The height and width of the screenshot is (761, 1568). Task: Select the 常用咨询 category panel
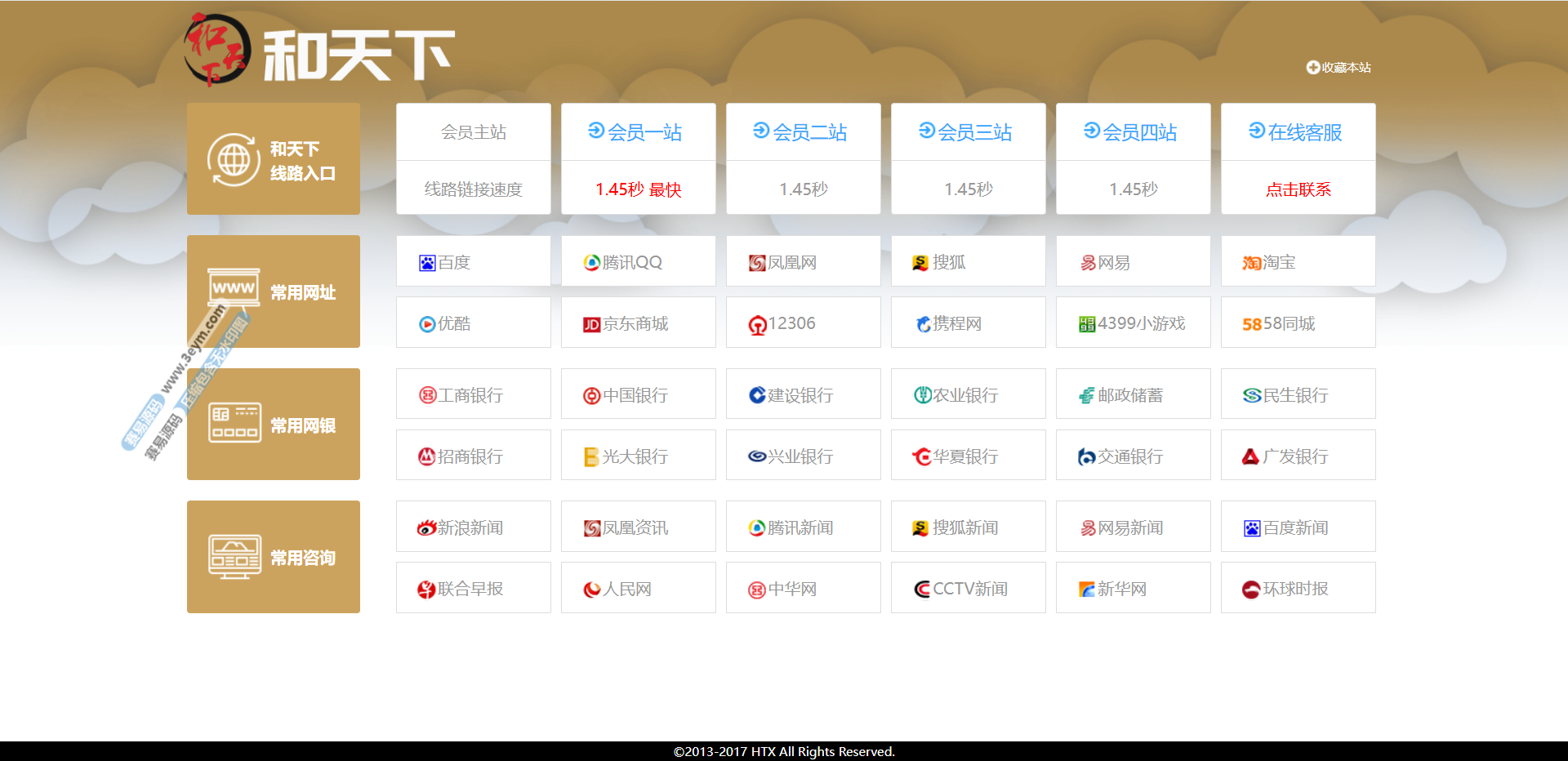(274, 557)
